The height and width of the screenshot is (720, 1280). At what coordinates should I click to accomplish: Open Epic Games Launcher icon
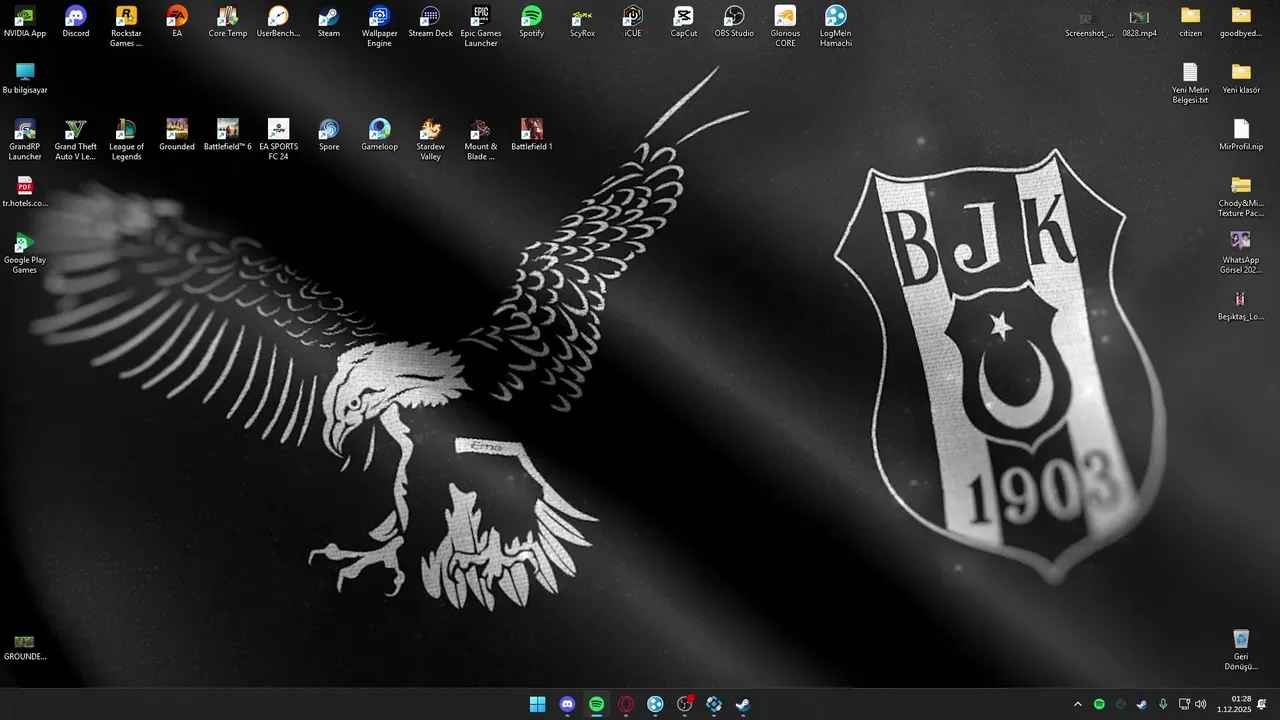tap(481, 27)
